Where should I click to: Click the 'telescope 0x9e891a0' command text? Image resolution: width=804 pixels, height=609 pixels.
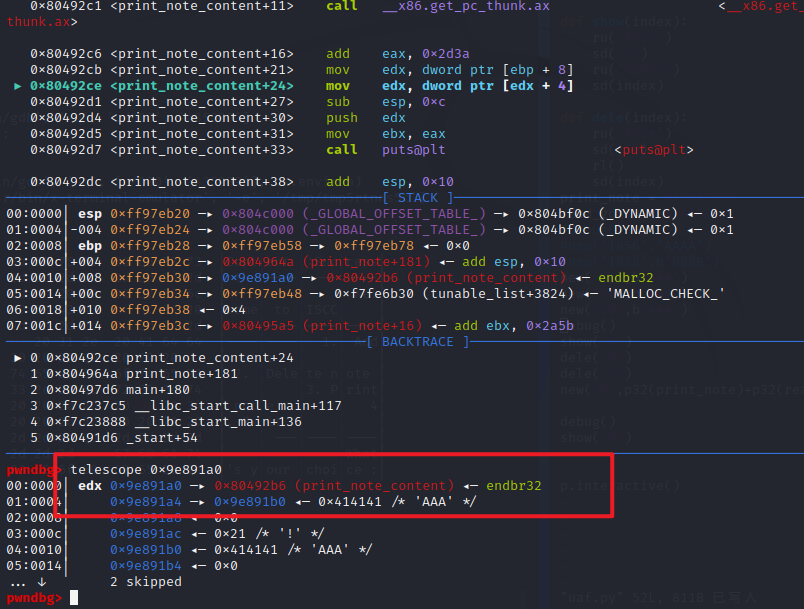[146, 470]
